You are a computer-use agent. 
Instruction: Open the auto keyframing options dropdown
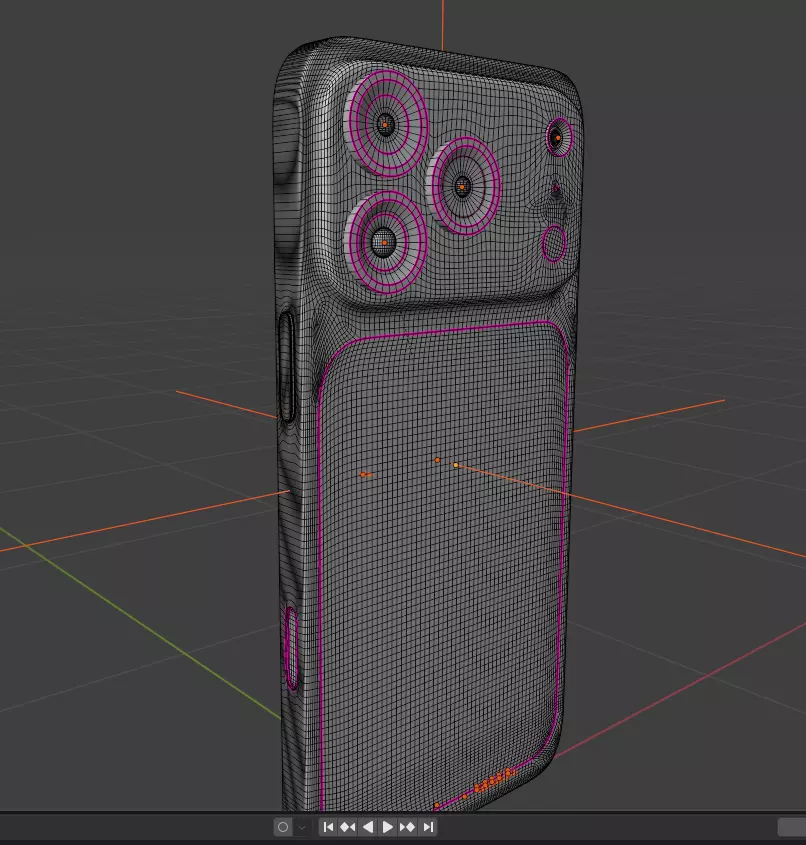pyautogui.click(x=301, y=827)
